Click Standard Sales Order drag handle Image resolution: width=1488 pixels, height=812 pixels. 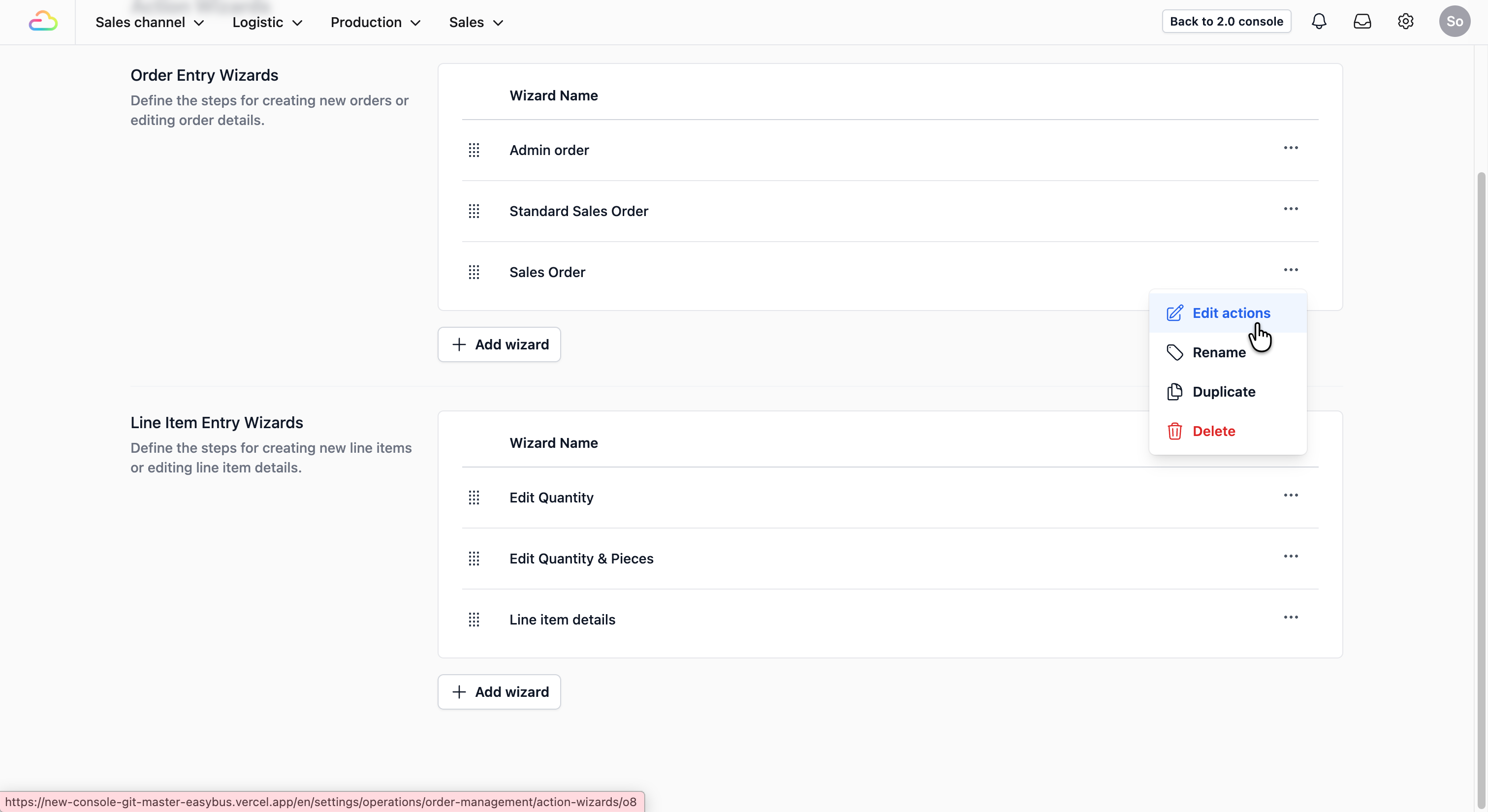tap(474, 212)
